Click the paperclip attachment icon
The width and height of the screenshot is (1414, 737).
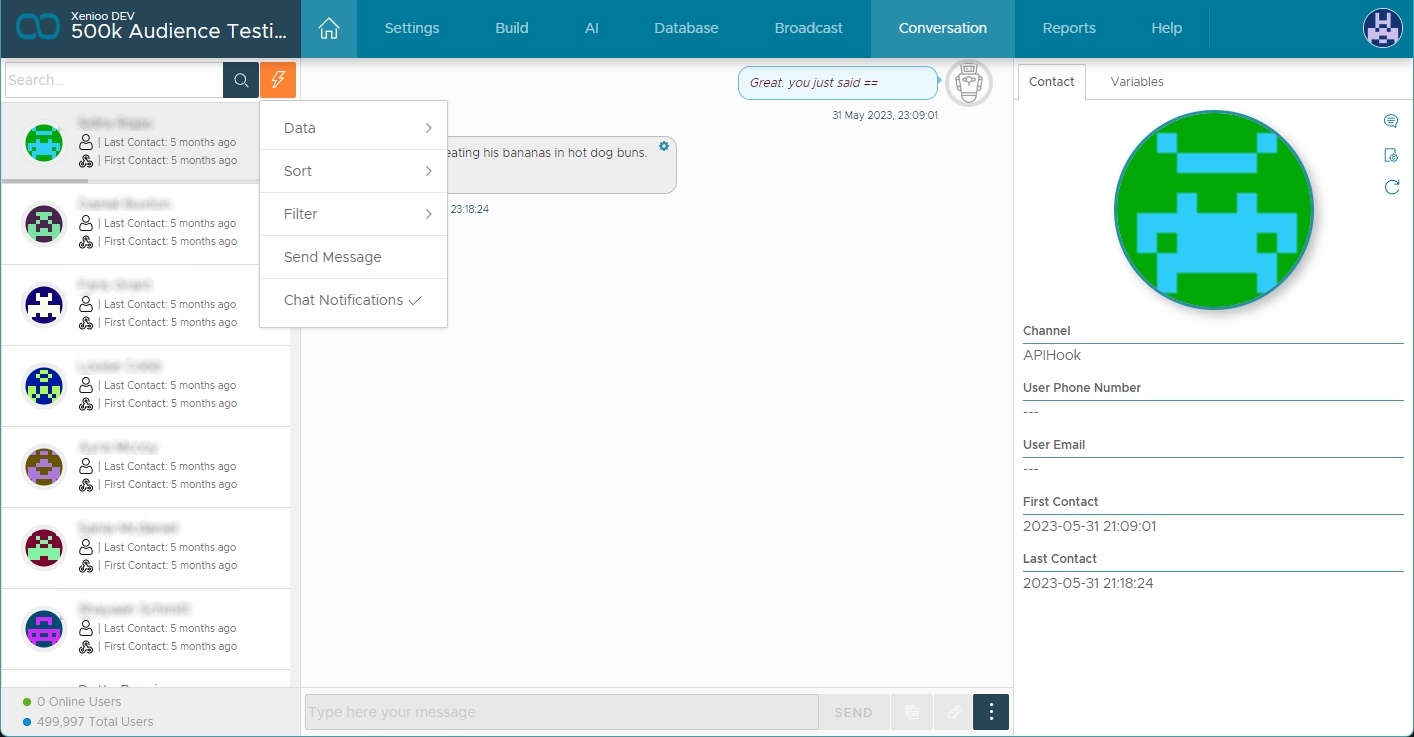pos(954,712)
